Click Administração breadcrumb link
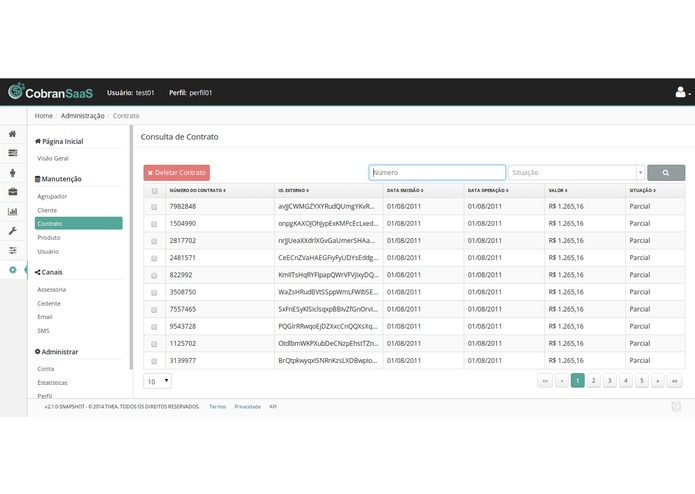Image resolution: width=695 pixels, height=494 pixels. (82, 116)
